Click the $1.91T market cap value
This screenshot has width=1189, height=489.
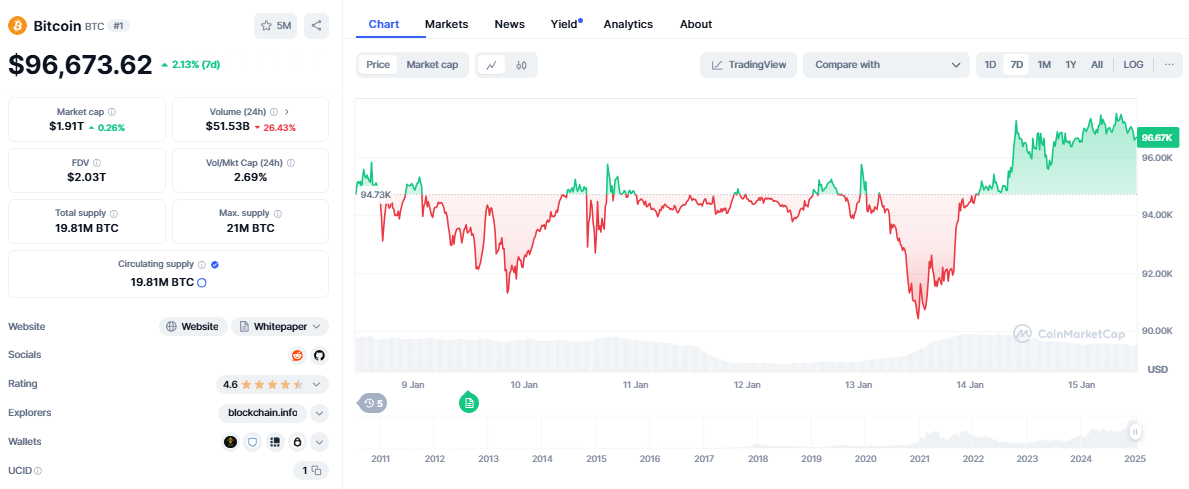(67, 127)
